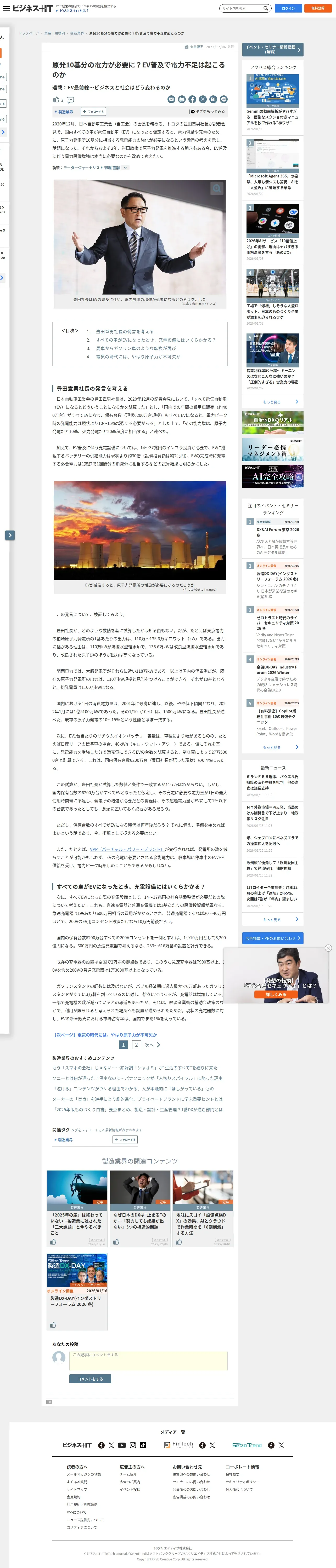
Task: Select page 1 in the pagination
Action: pos(123,1045)
